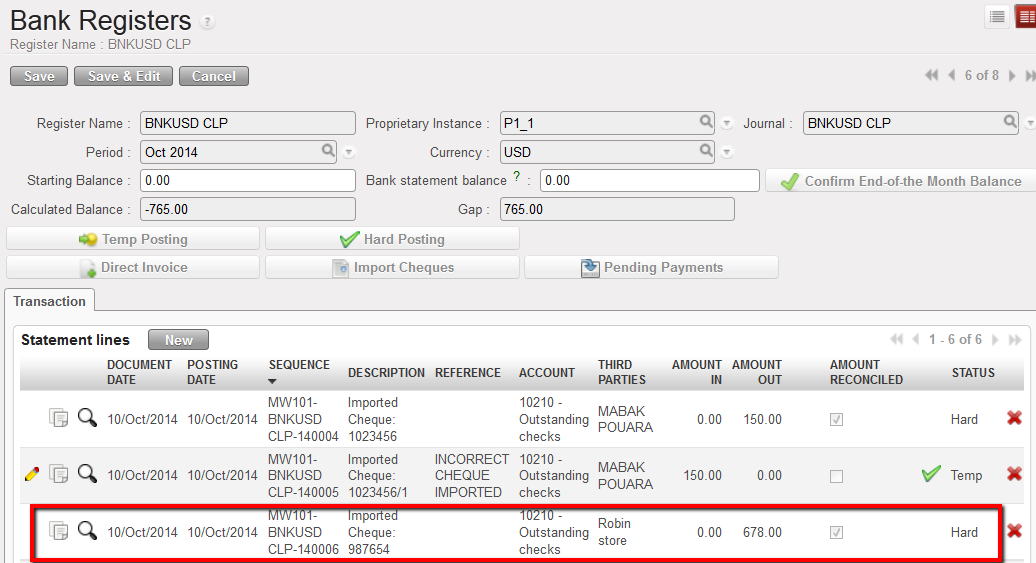The image size is (1036, 563).
Task: Select the Transaction tab
Action: 50,301
